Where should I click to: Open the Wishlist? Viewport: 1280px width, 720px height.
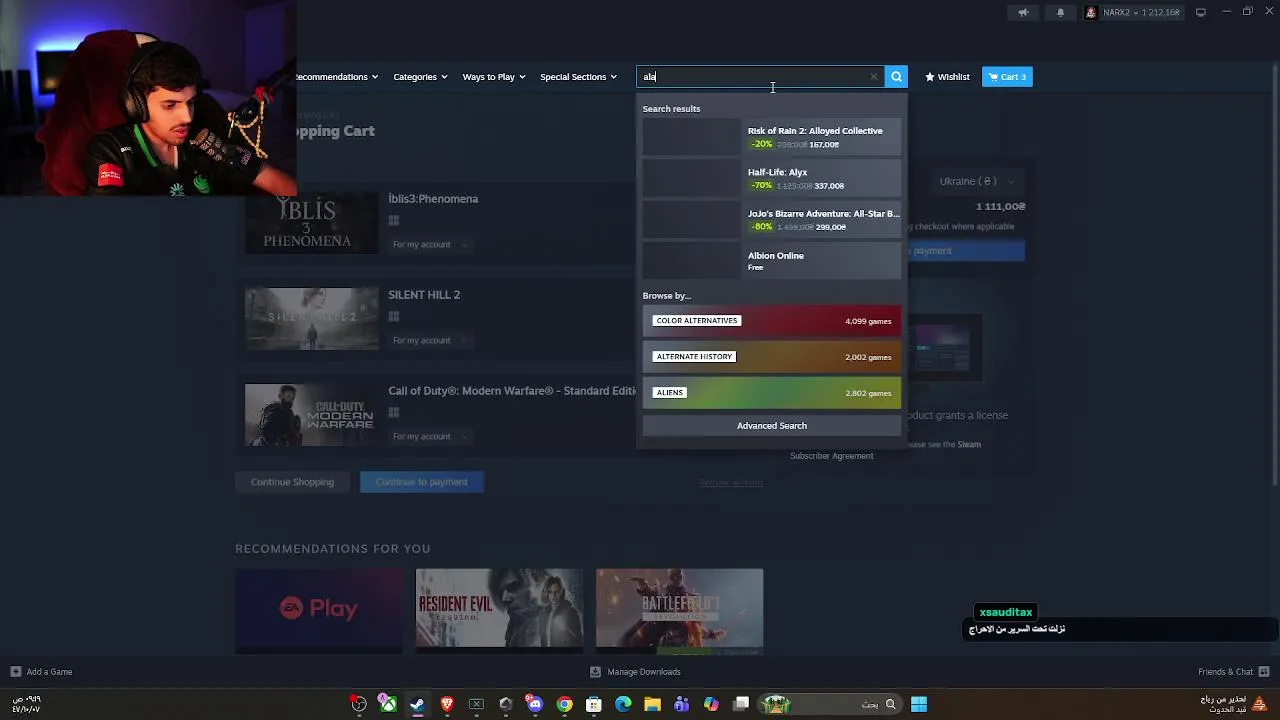(947, 77)
